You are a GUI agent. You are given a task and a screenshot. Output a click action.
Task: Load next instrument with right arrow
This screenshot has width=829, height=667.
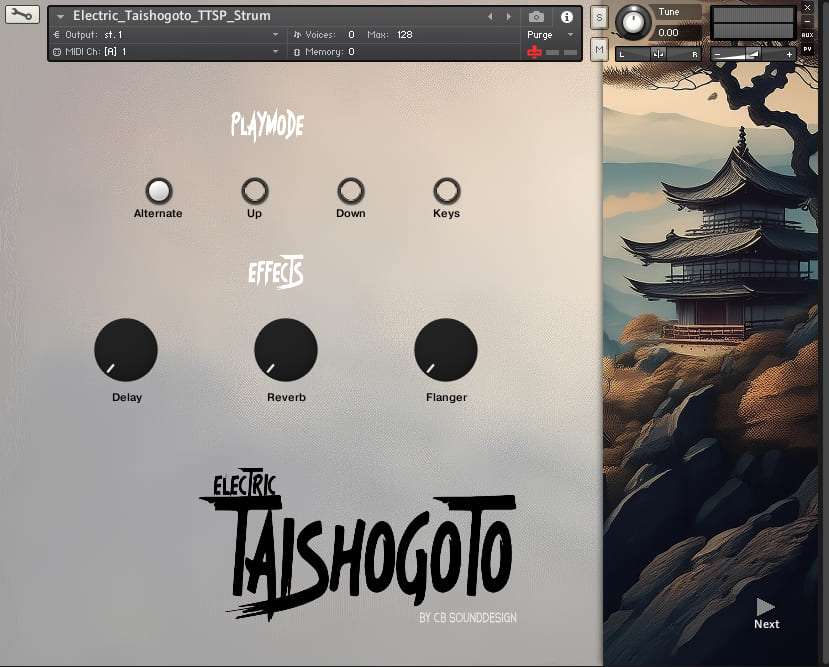tap(509, 17)
